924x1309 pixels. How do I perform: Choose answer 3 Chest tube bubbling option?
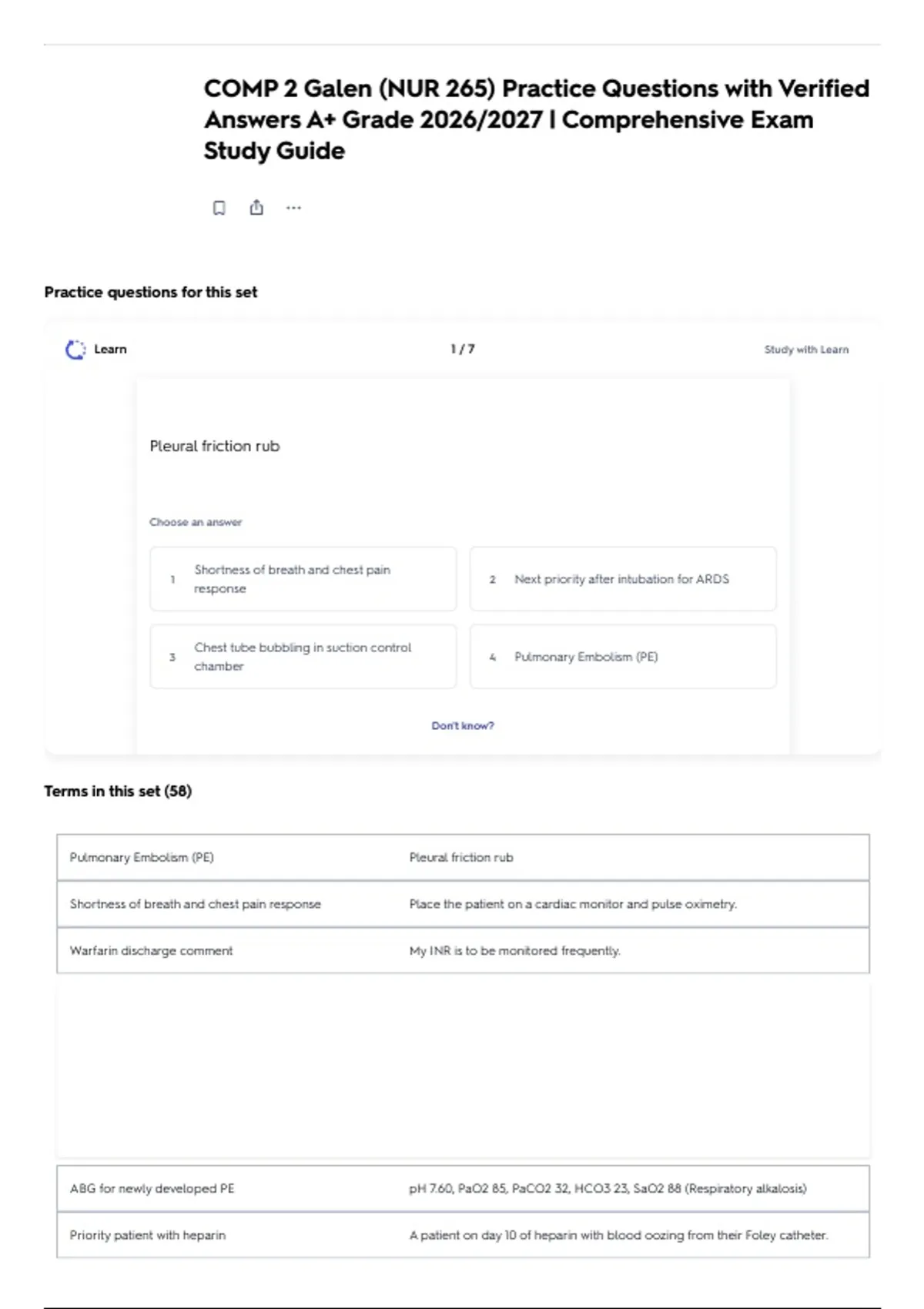point(303,657)
